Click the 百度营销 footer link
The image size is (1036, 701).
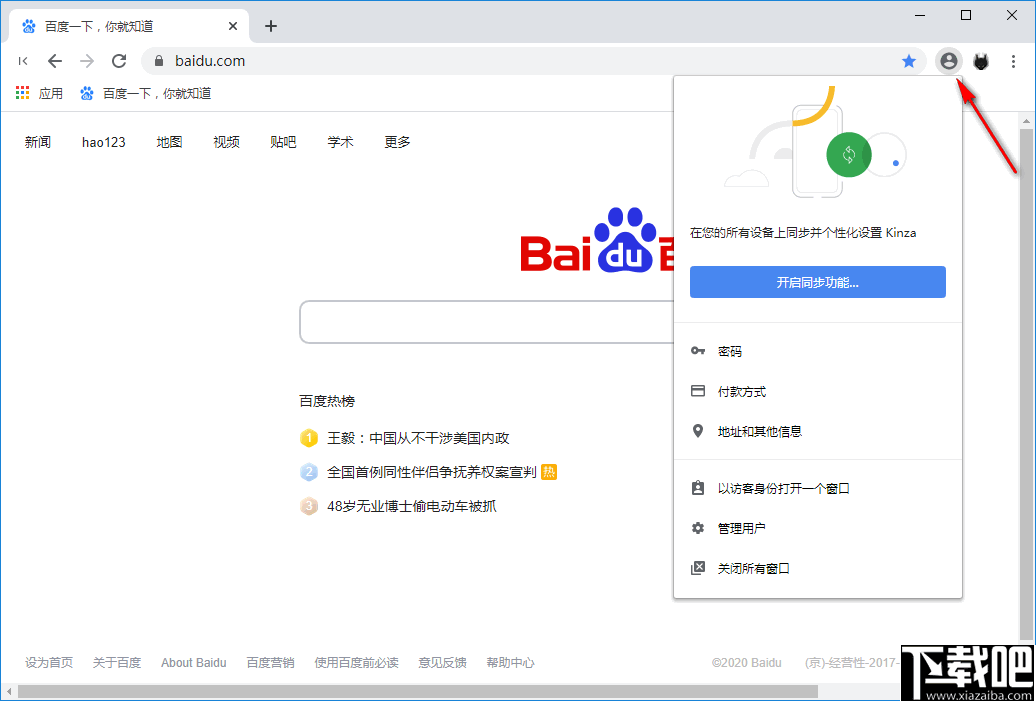click(270, 663)
